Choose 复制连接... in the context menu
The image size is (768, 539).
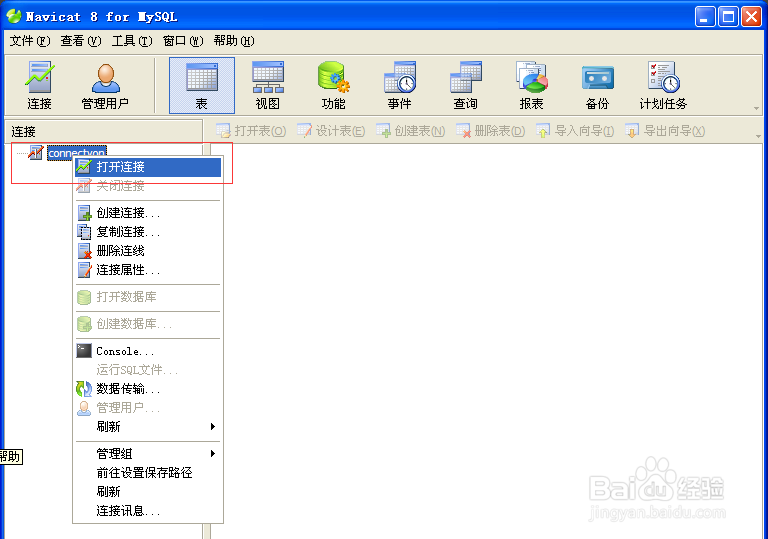pos(148,232)
